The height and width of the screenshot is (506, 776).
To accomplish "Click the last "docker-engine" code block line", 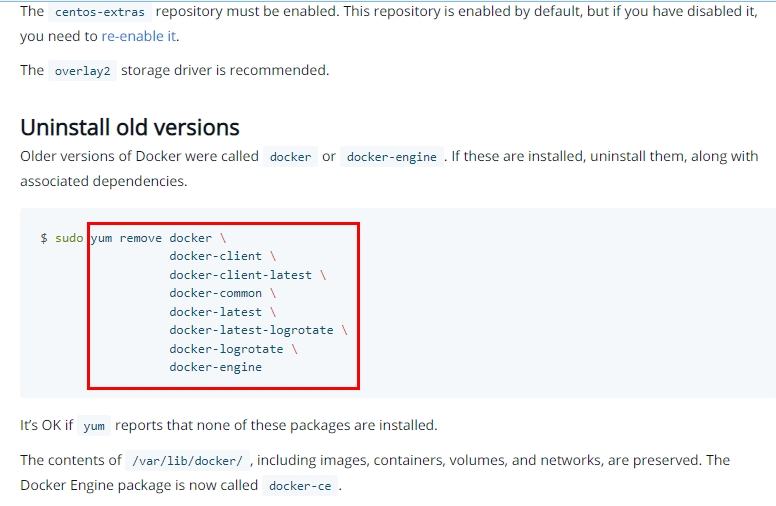I will coord(215,367).
